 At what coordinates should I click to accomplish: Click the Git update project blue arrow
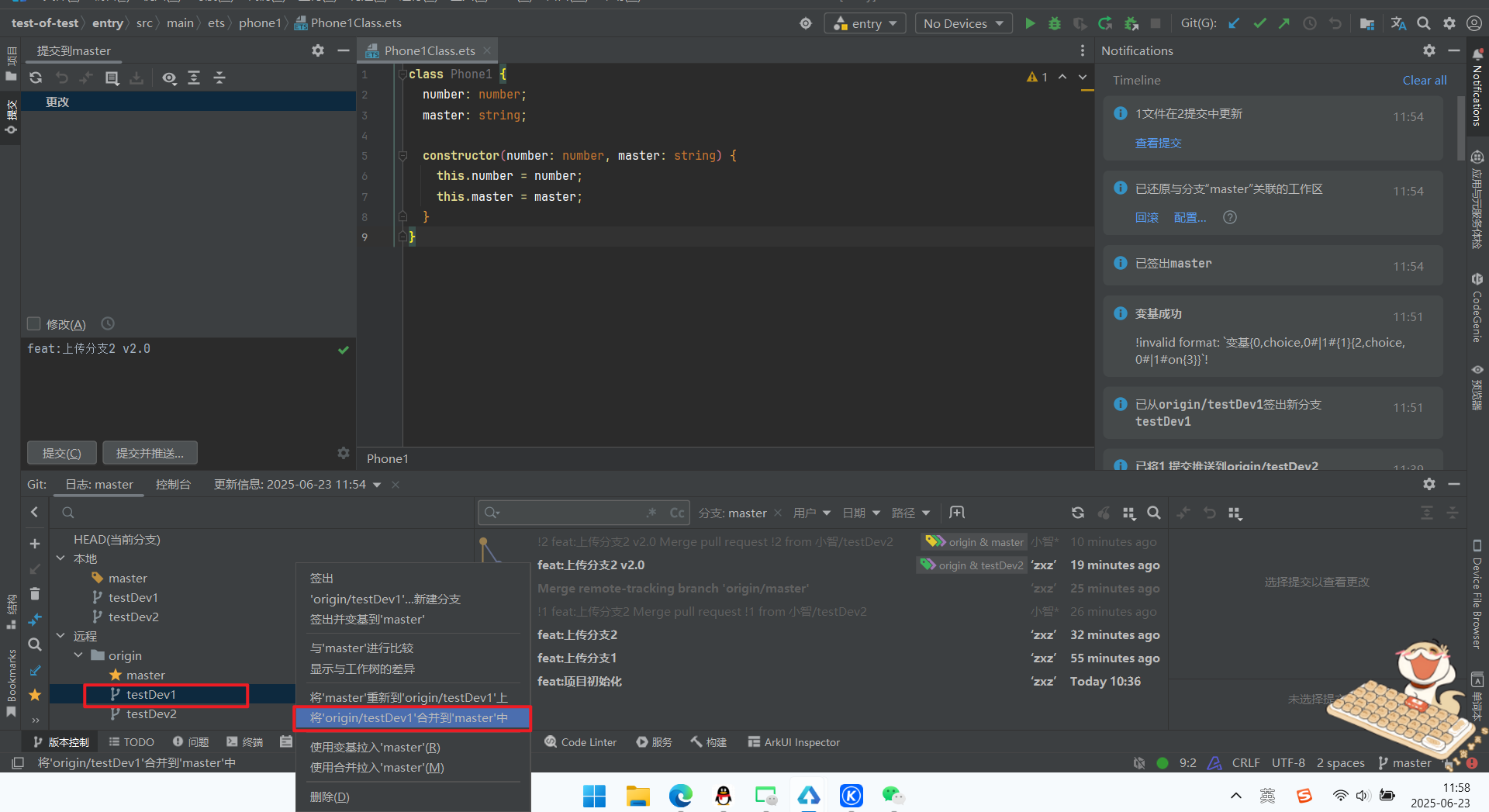click(x=1234, y=23)
